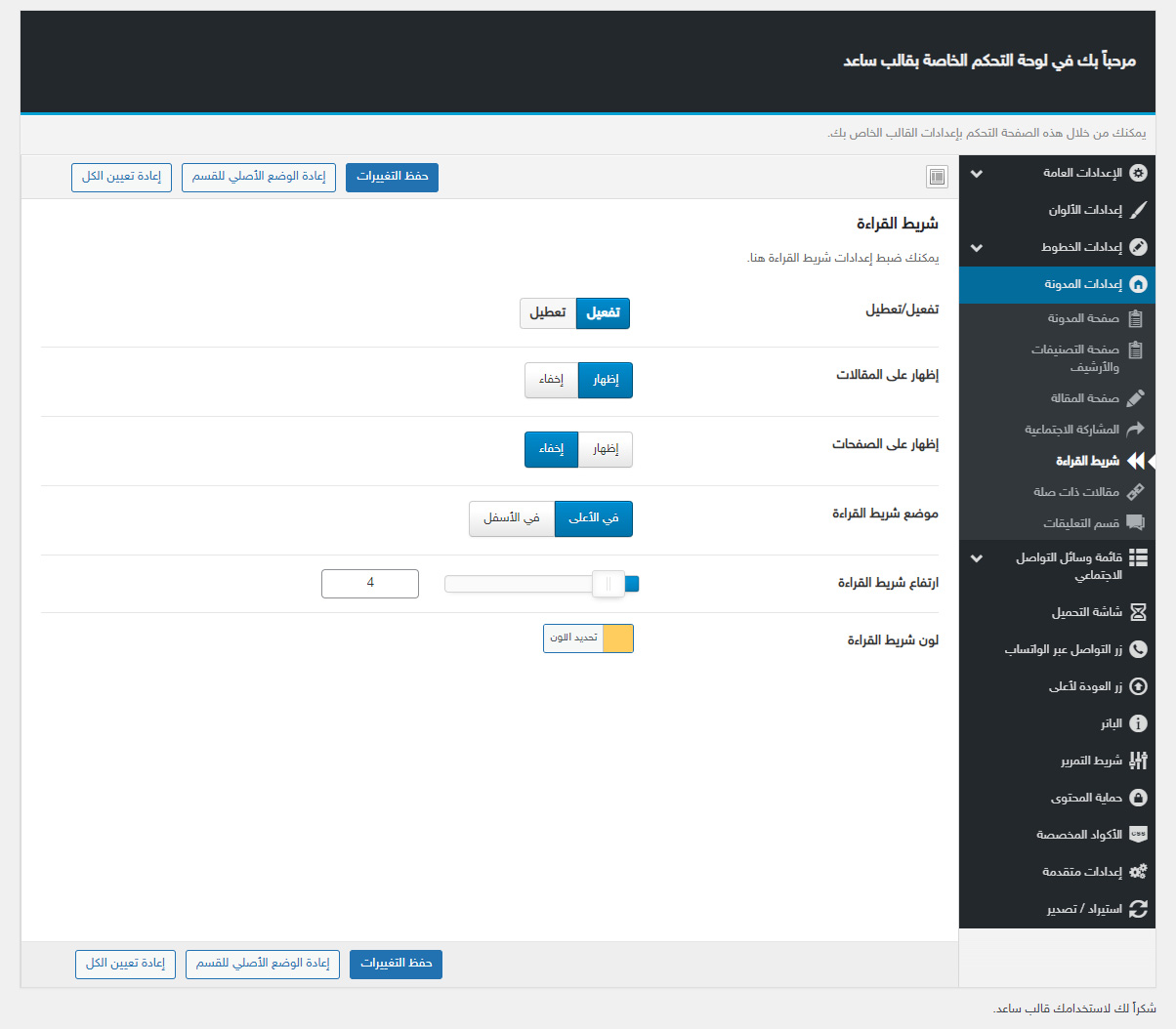Click the bottom إعادة تعيين الكل button
The width and height of the screenshot is (1176, 1029).
pyautogui.click(x=125, y=964)
